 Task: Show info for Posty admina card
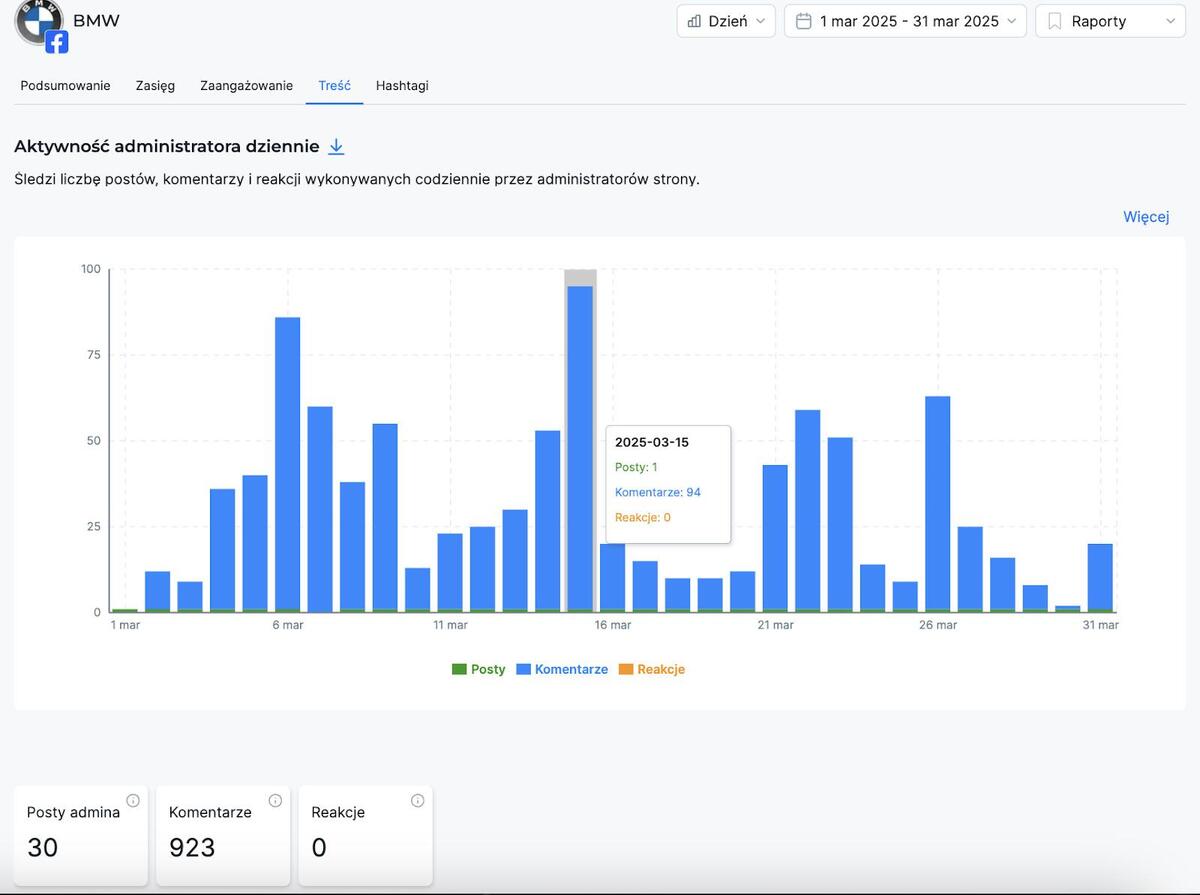coord(133,801)
